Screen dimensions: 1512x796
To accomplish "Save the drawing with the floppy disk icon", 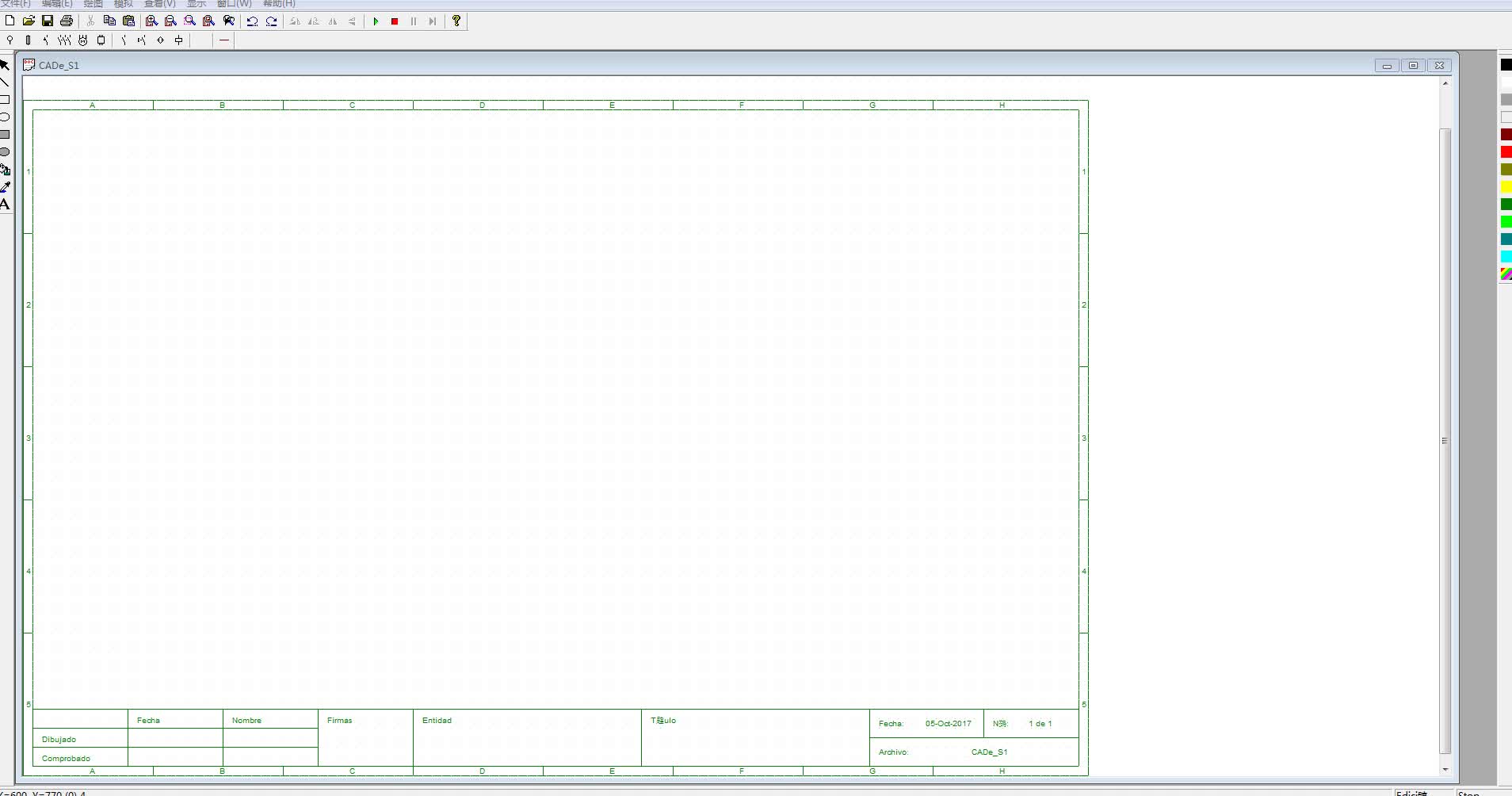I will [48, 21].
